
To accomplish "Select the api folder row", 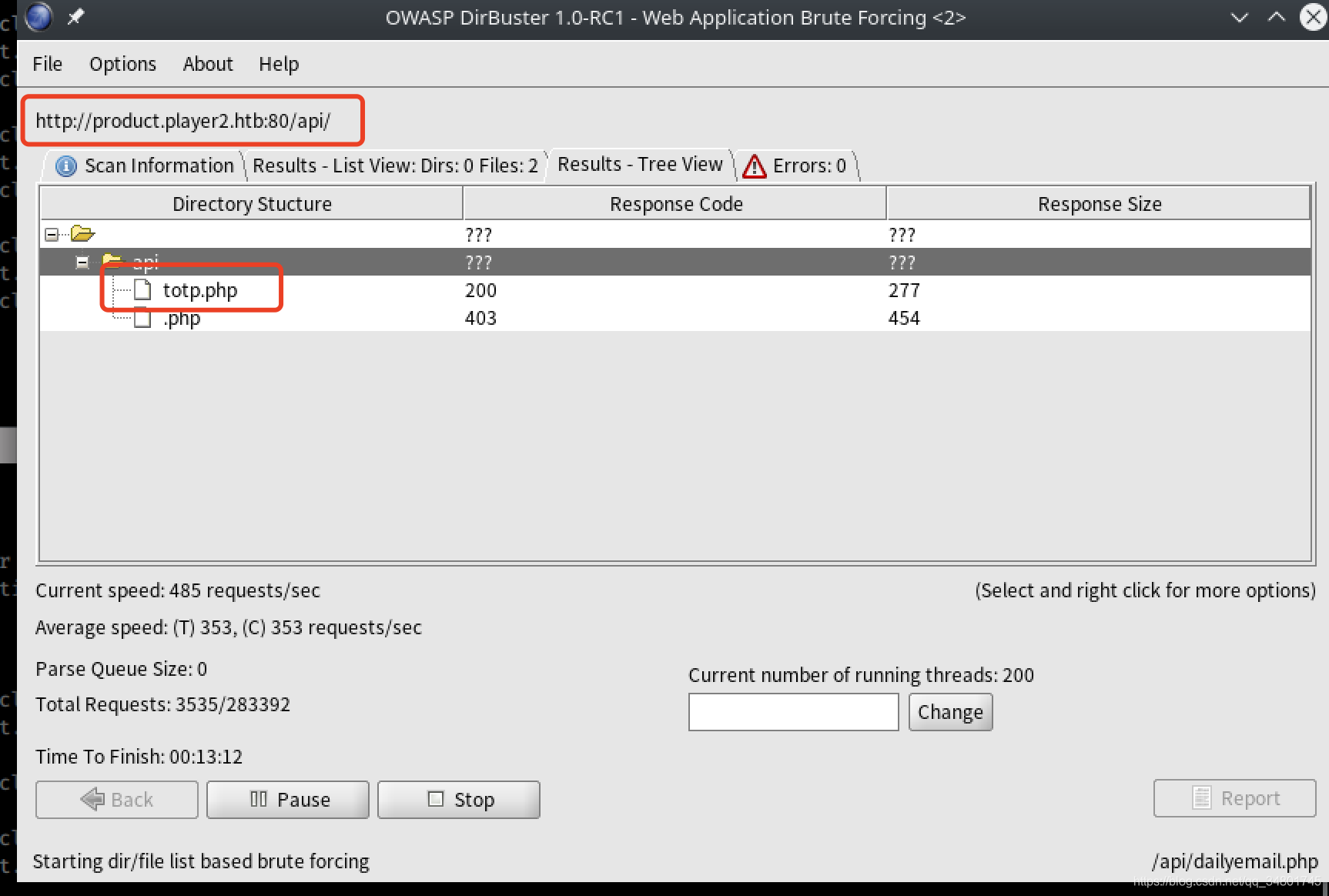I will [675, 262].
